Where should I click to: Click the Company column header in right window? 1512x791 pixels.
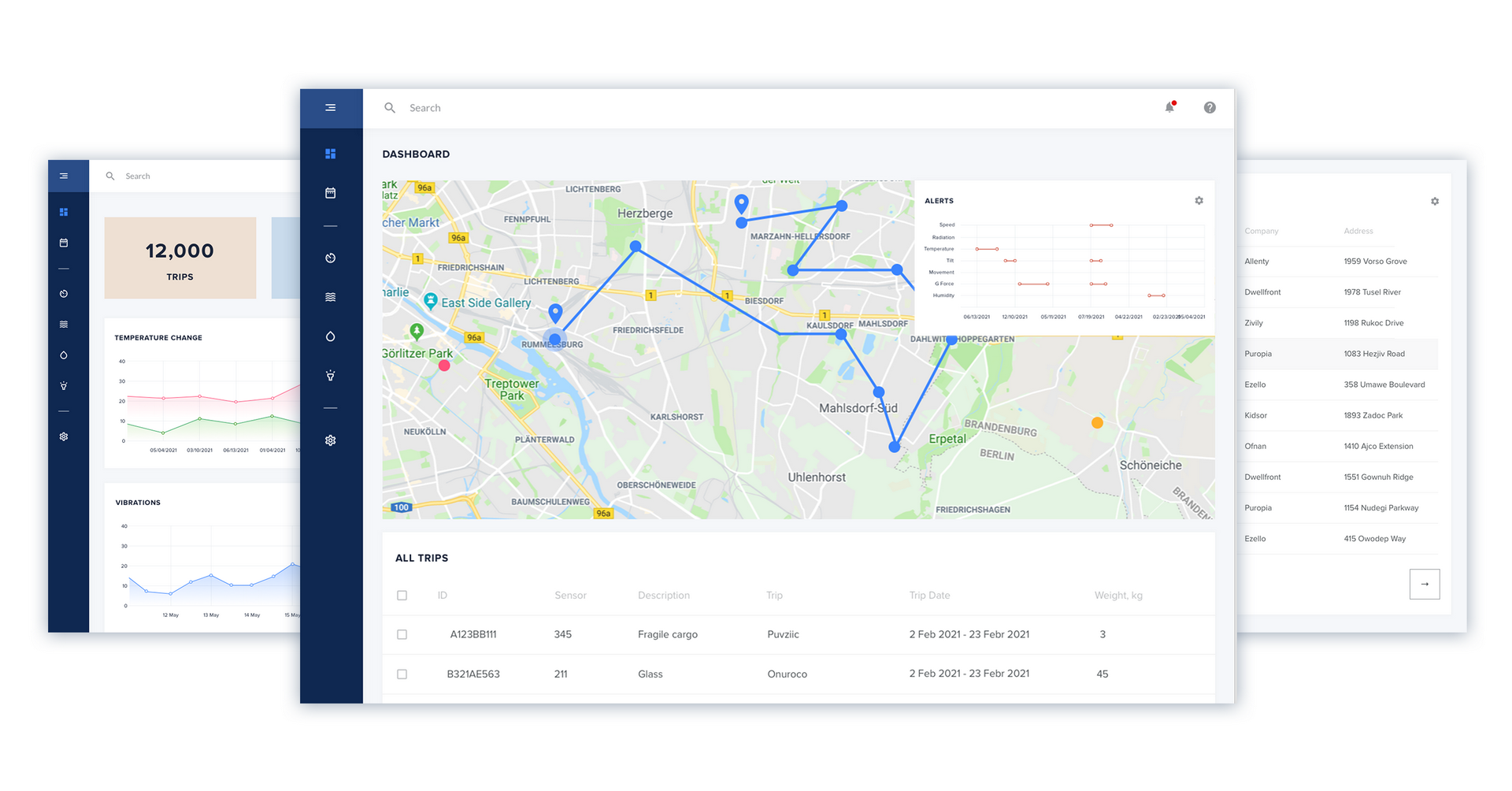point(1262,231)
